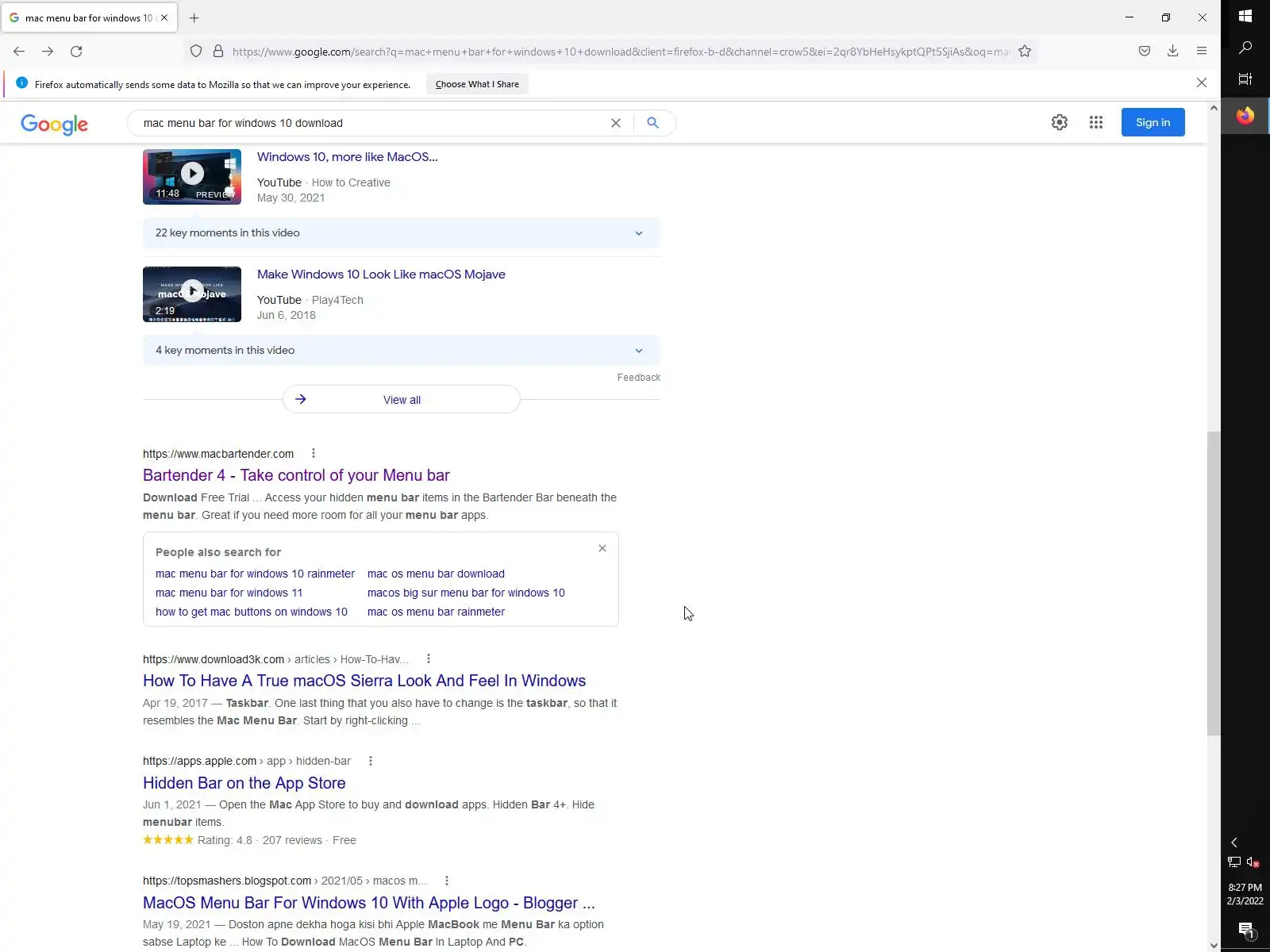Click the page vertical scrollbar thumb
This screenshot has height=952, width=1270.
(x=1214, y=583)
